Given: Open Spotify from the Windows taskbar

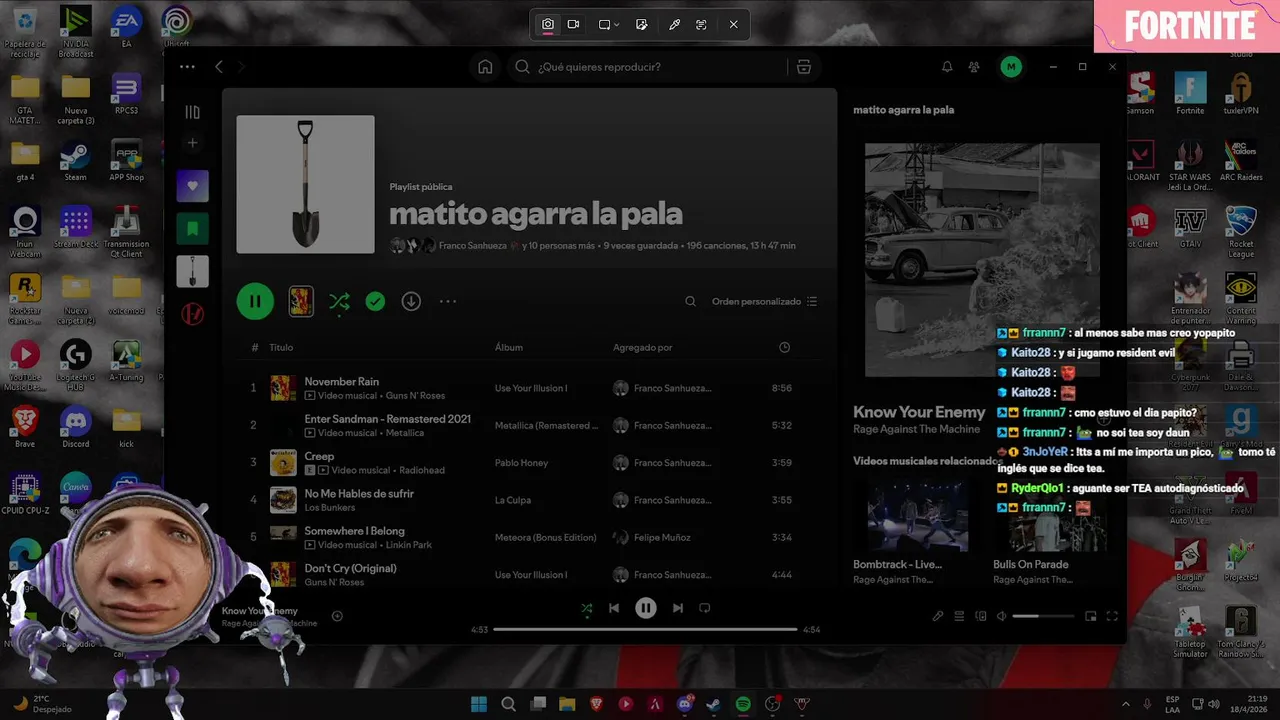Looking at the screenshot, I should (x=743, y=704).
